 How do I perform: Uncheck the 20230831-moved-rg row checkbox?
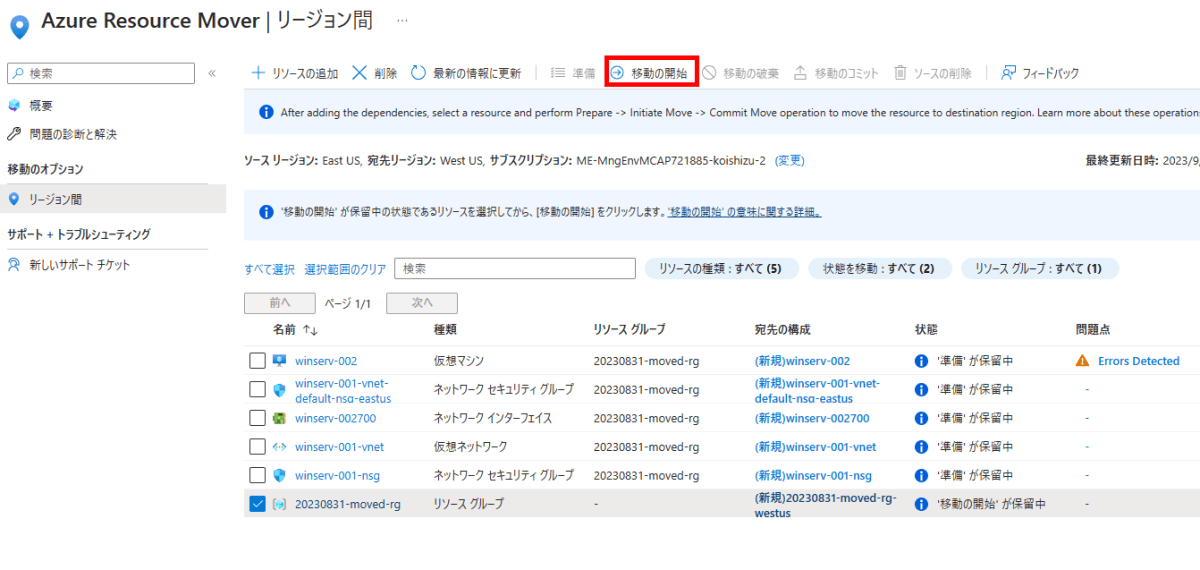pos(257,504)
